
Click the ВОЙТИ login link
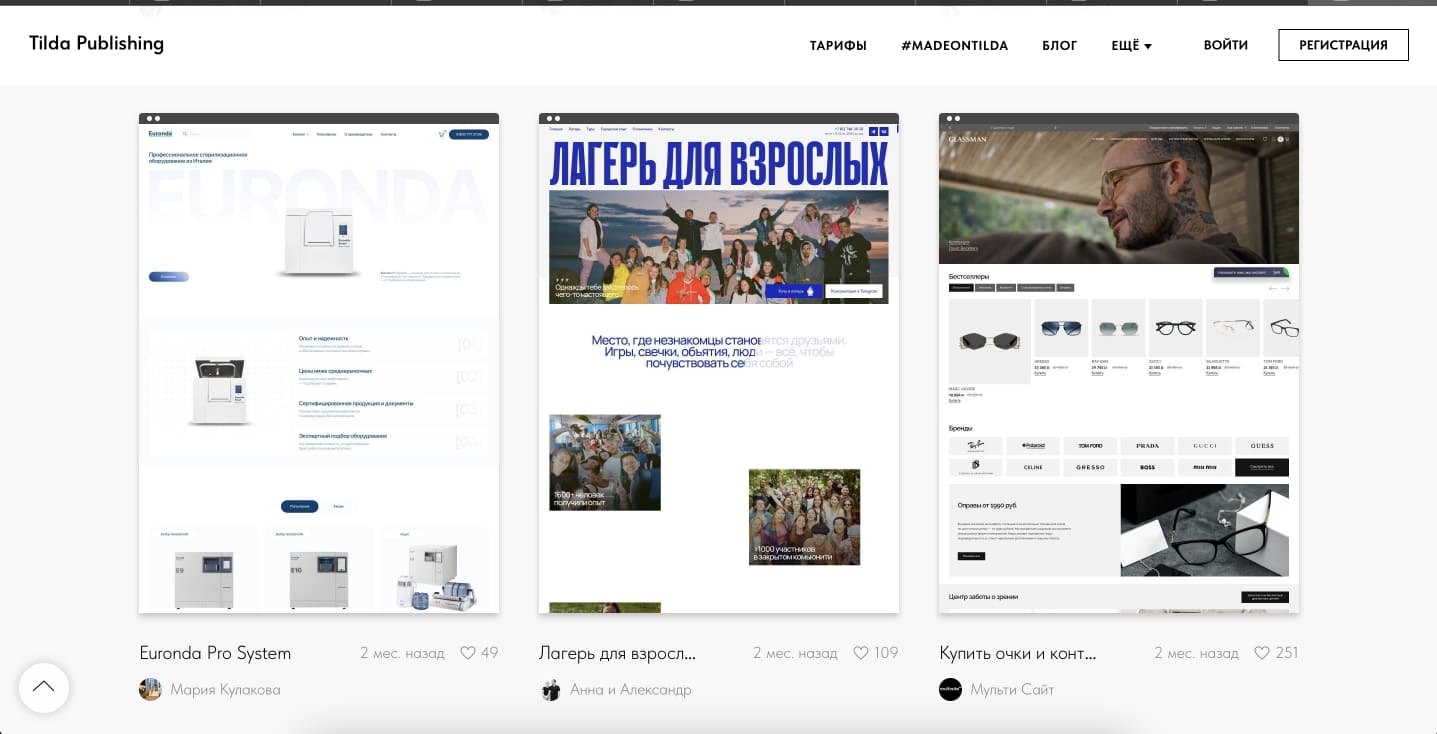(x=1225, y=45)
